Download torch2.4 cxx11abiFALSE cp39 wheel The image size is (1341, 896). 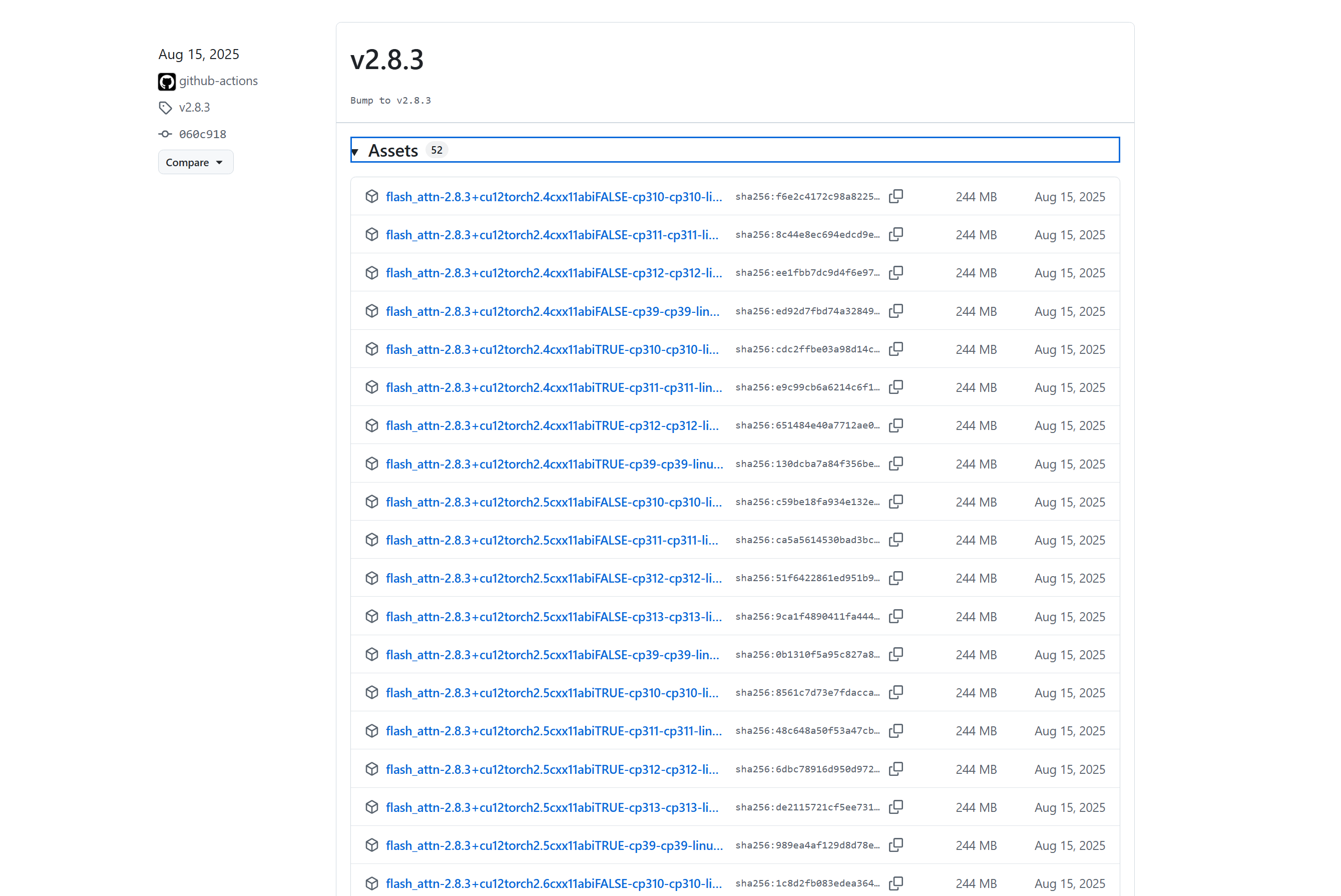click(552, 311)
